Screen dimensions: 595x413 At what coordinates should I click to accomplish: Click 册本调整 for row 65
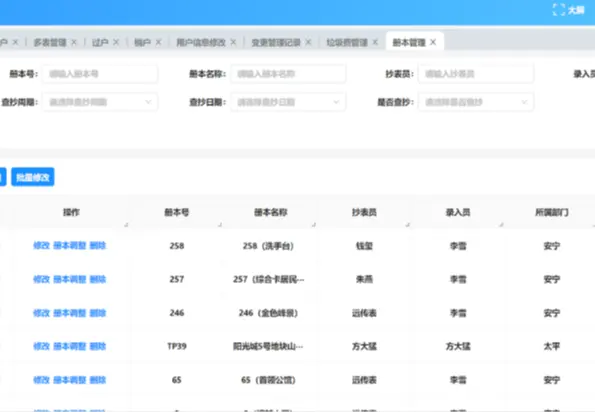coord(69,380)
